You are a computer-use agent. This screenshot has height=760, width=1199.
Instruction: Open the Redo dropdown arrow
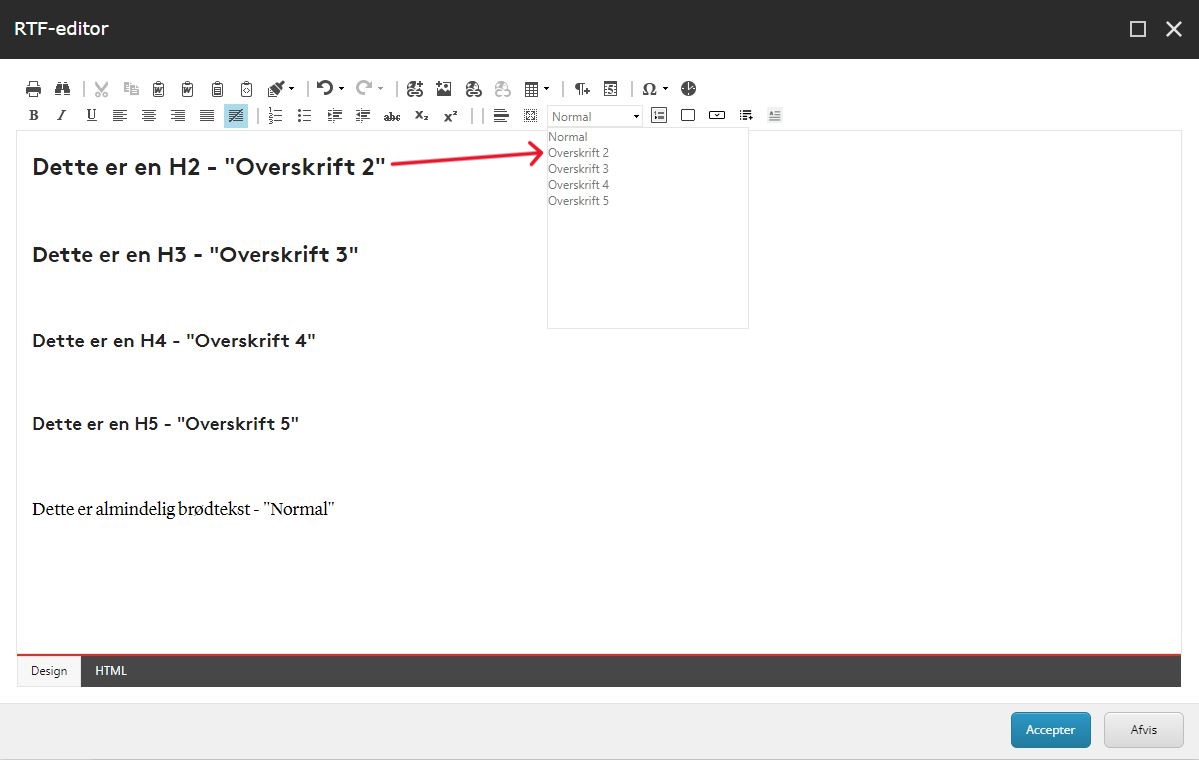(x=379, y=88)
